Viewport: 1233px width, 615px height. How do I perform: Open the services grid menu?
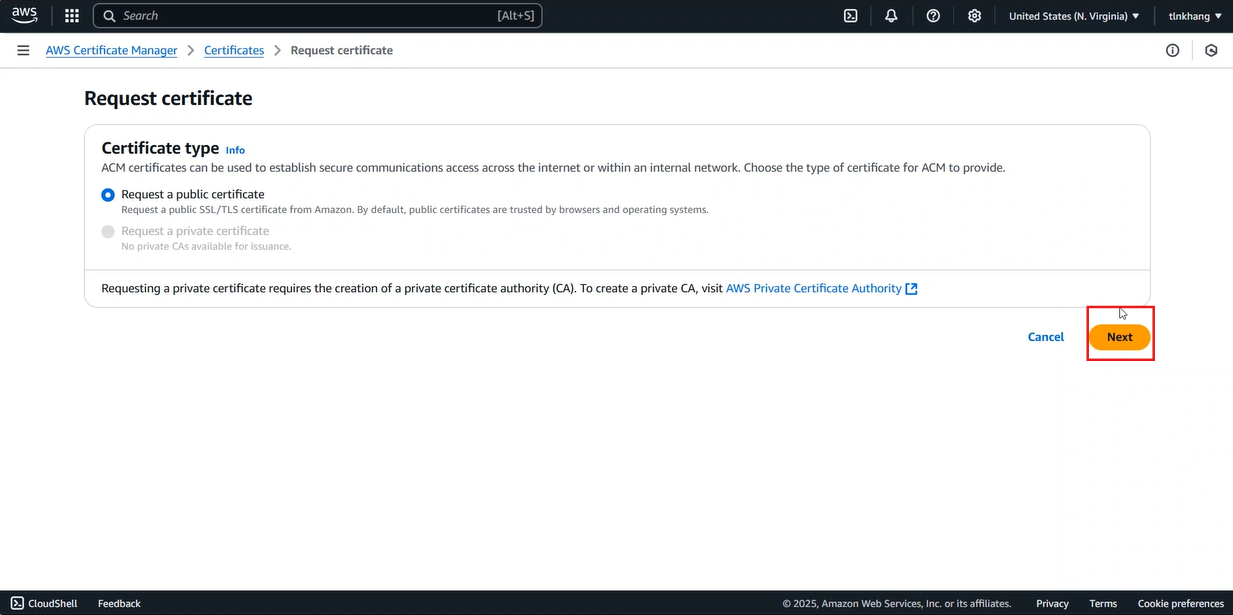[72, 16]
